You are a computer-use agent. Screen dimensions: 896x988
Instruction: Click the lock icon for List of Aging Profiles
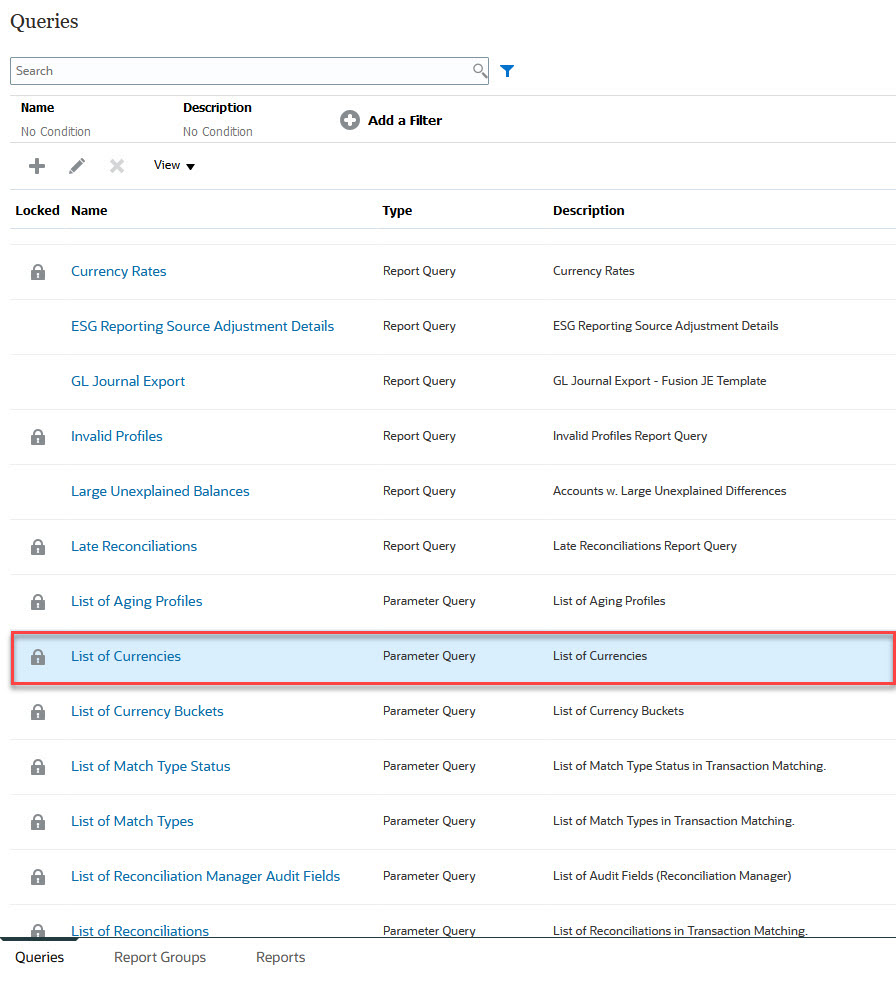pos(38,602)
